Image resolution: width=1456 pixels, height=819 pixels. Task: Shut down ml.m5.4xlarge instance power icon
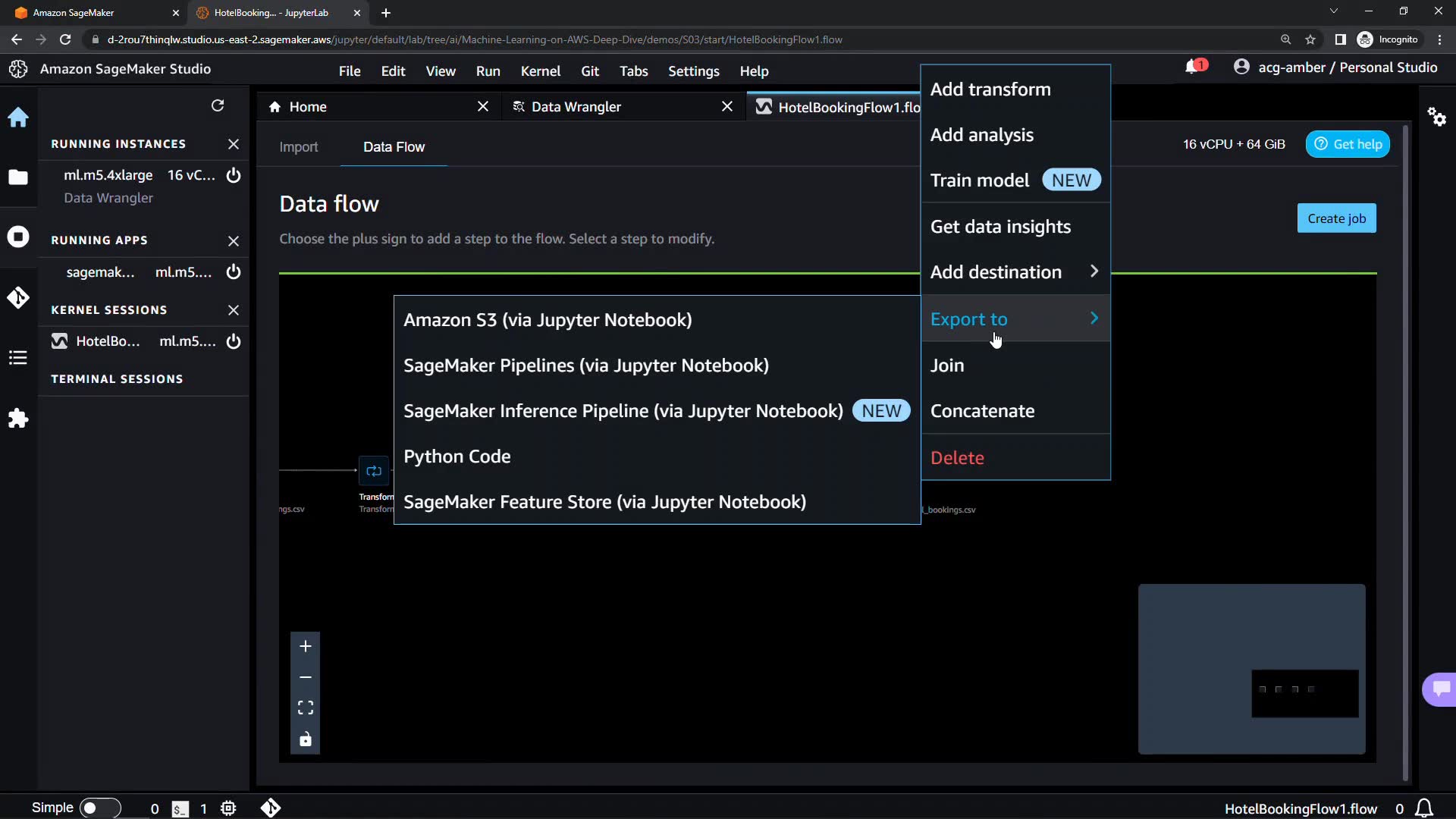[x=234, y=175]
